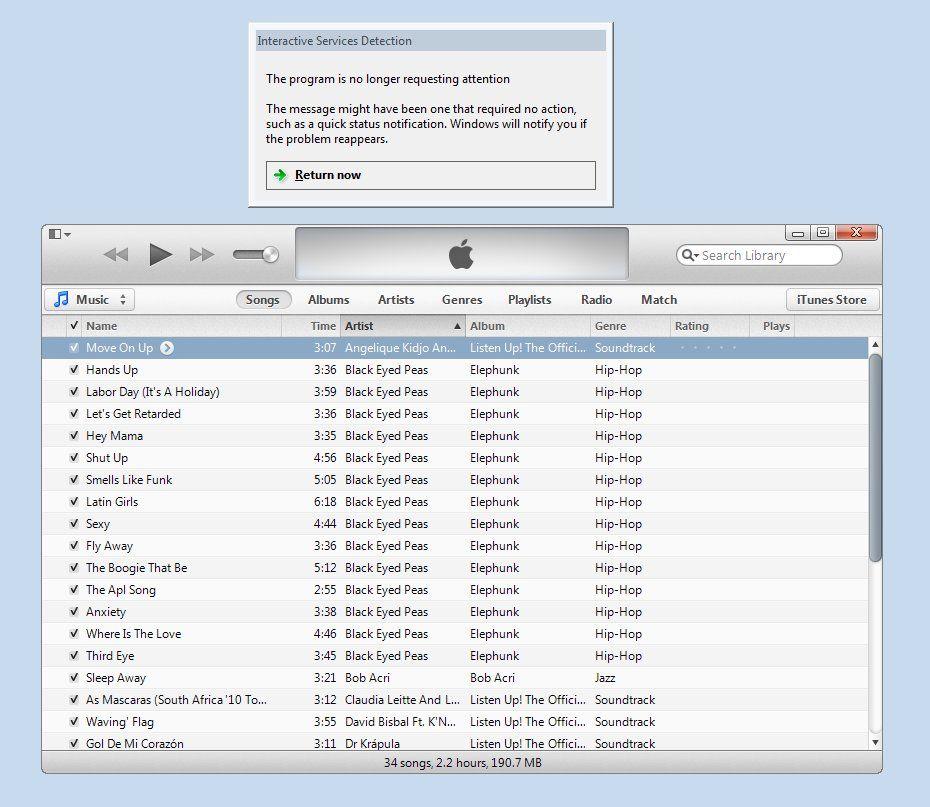Screen dimensions: 930x807
Task: Select As Mascaras (South Africa '10 To...
Action: click(x=455, y=700)
